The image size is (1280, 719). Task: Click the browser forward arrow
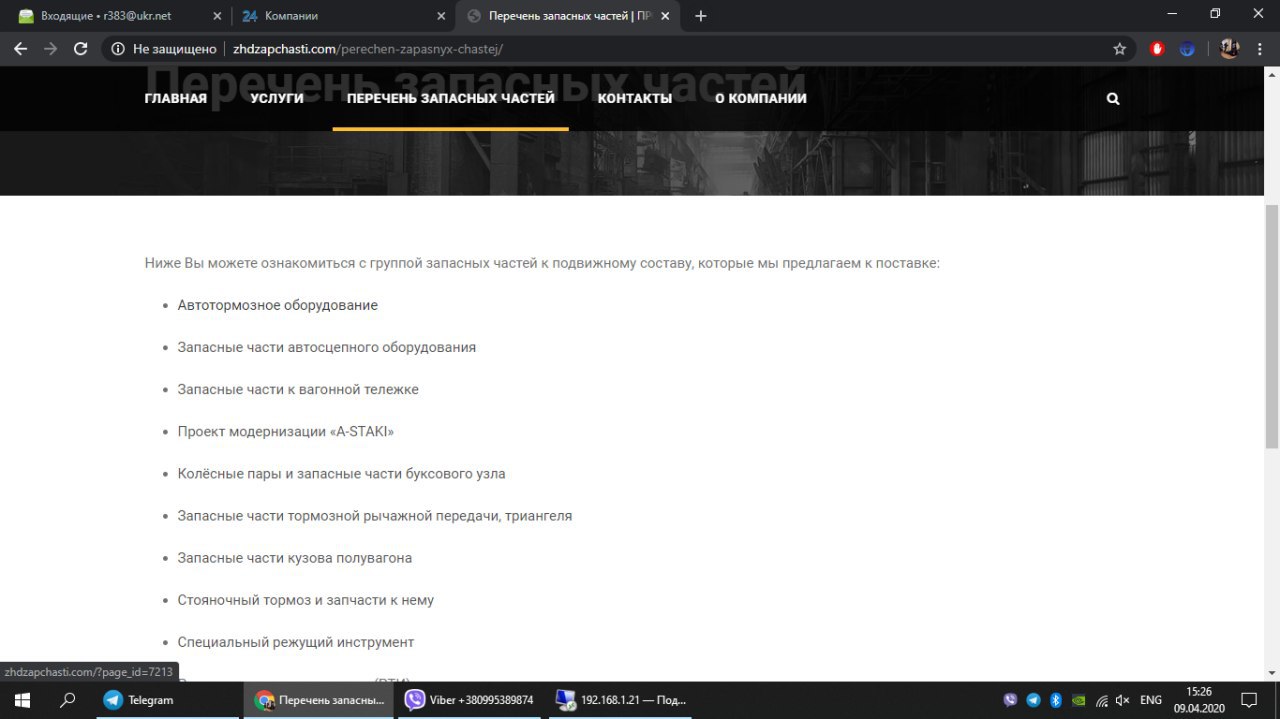[51, 48]
